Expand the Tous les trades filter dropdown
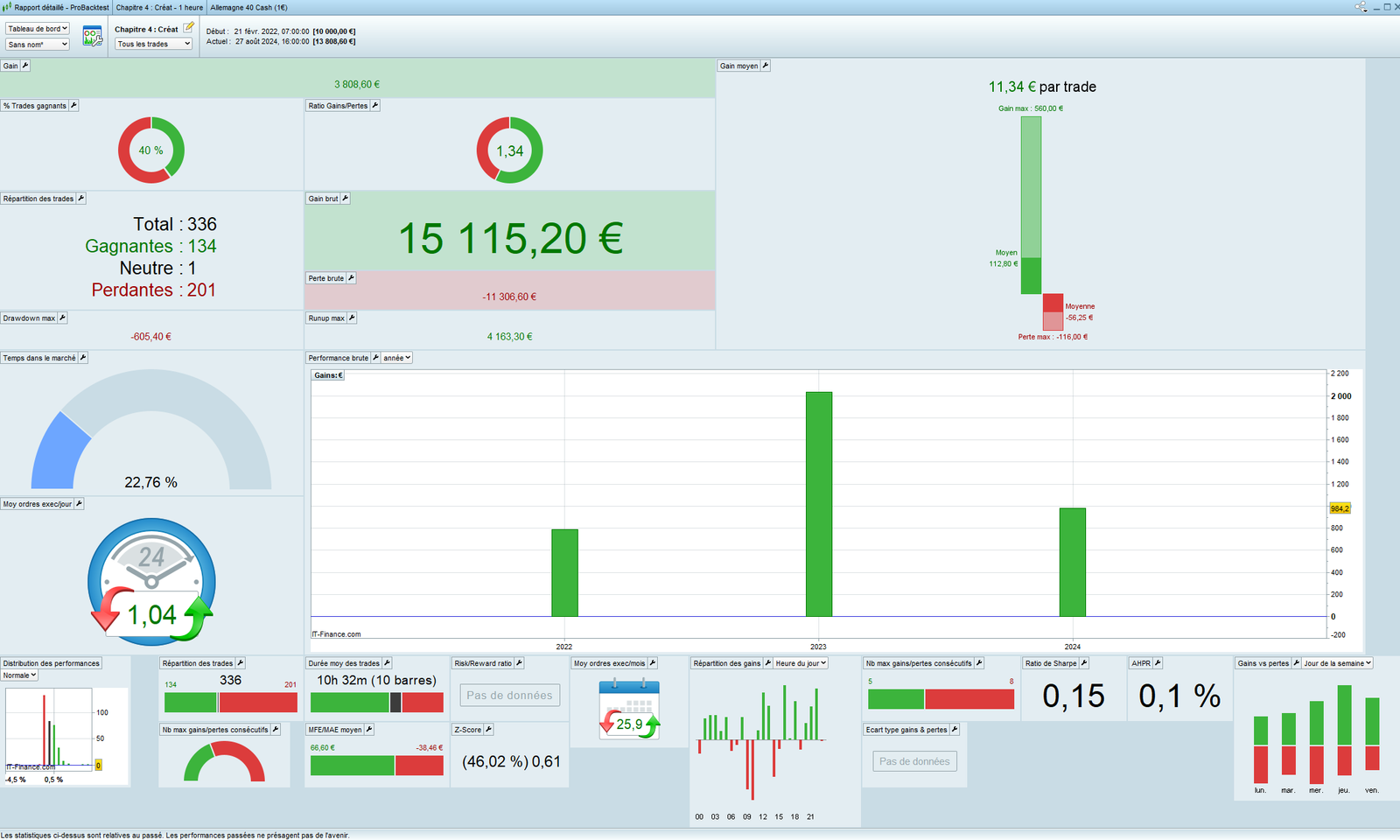 click(x=153, y=44)
